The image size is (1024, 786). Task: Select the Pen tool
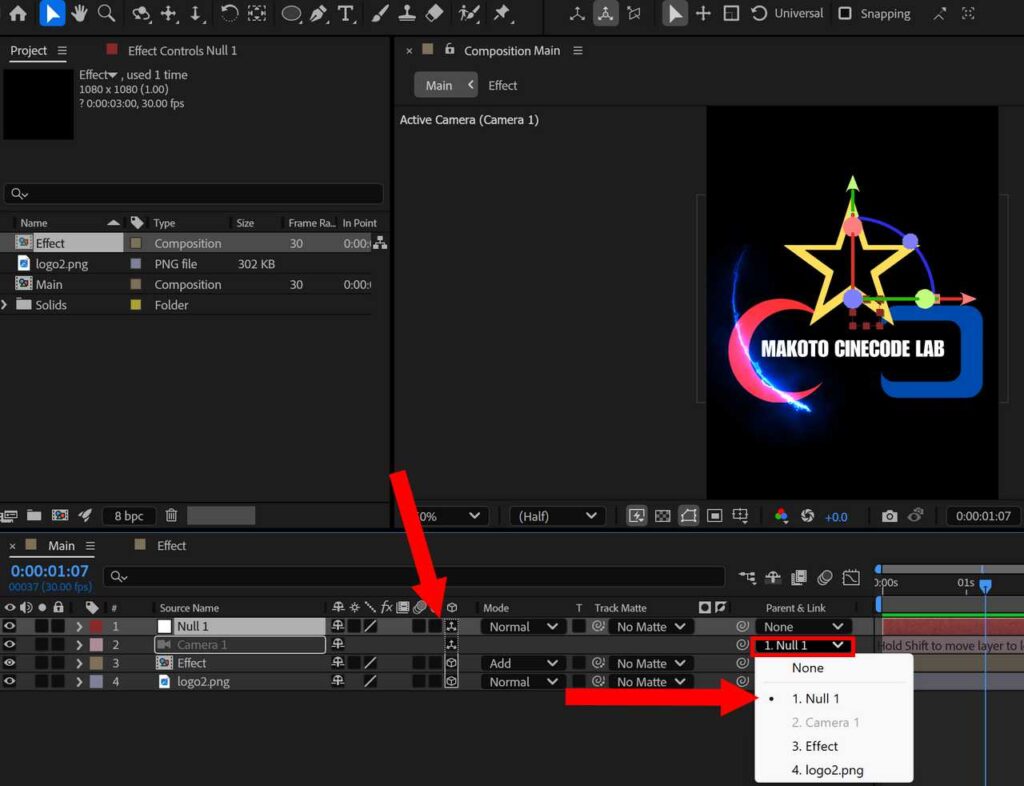point(318,13)
